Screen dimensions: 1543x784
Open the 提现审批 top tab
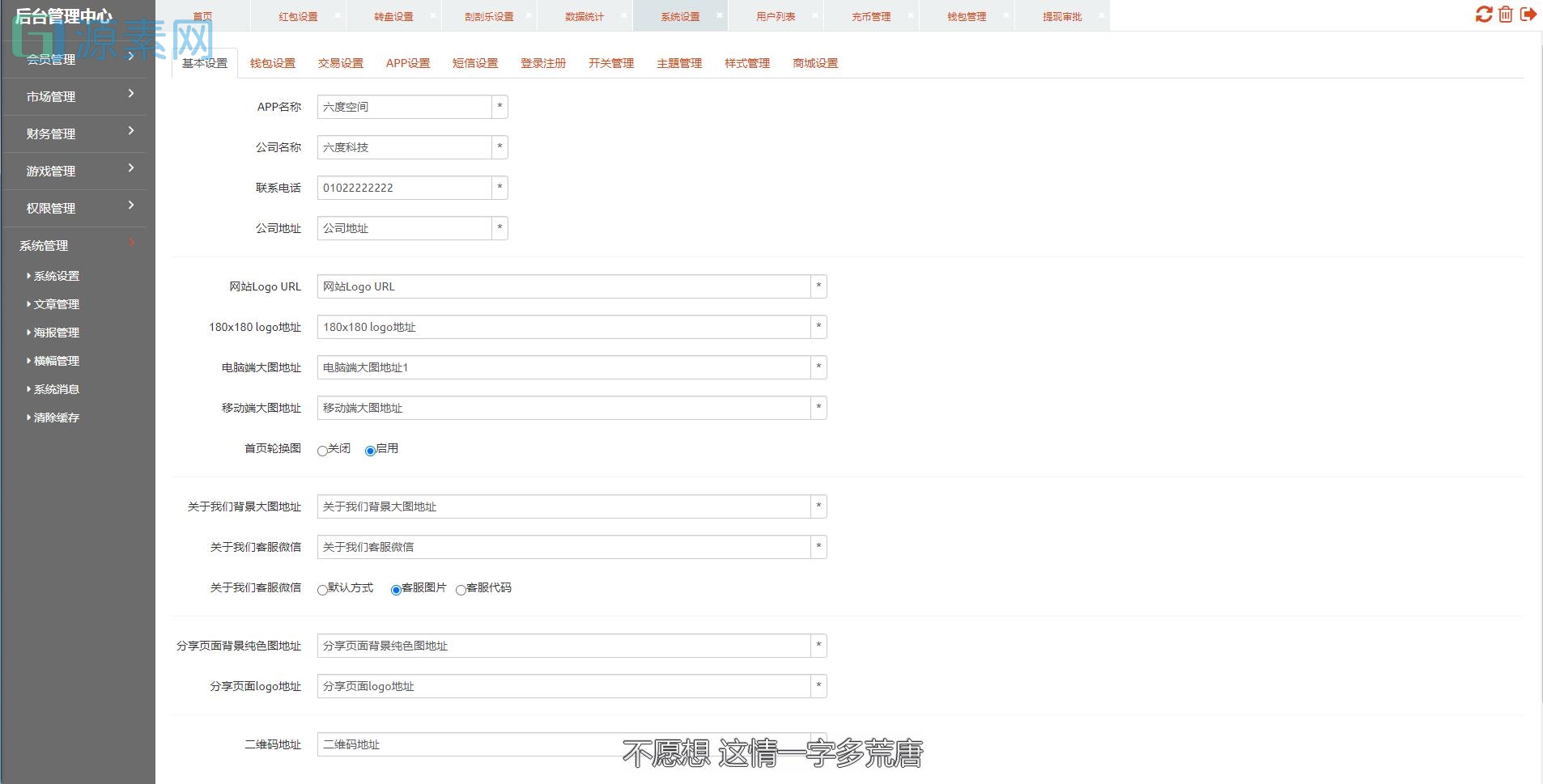pos(1060,15)
